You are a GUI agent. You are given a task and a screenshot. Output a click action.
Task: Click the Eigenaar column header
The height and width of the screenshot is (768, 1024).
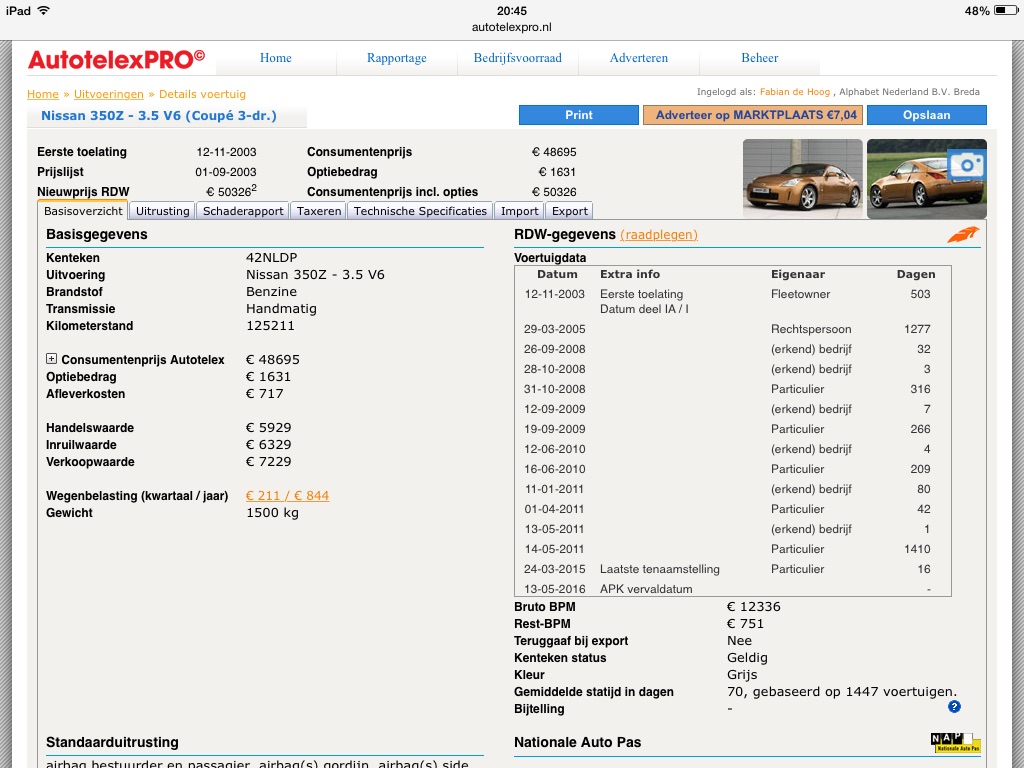tap(797, 274)
